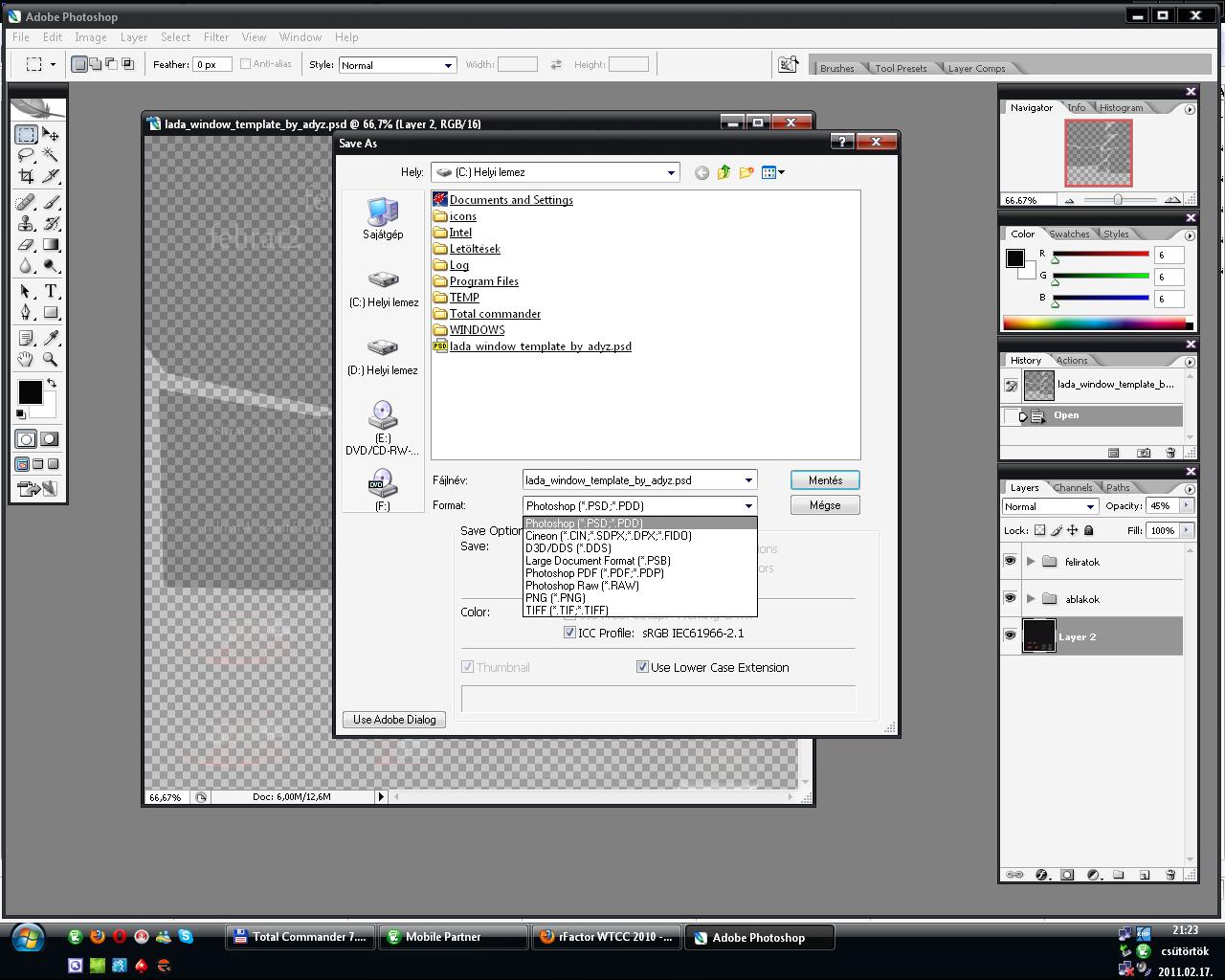Select the Move tool
The image size is (1225, 980).
(x=51, y=135)
